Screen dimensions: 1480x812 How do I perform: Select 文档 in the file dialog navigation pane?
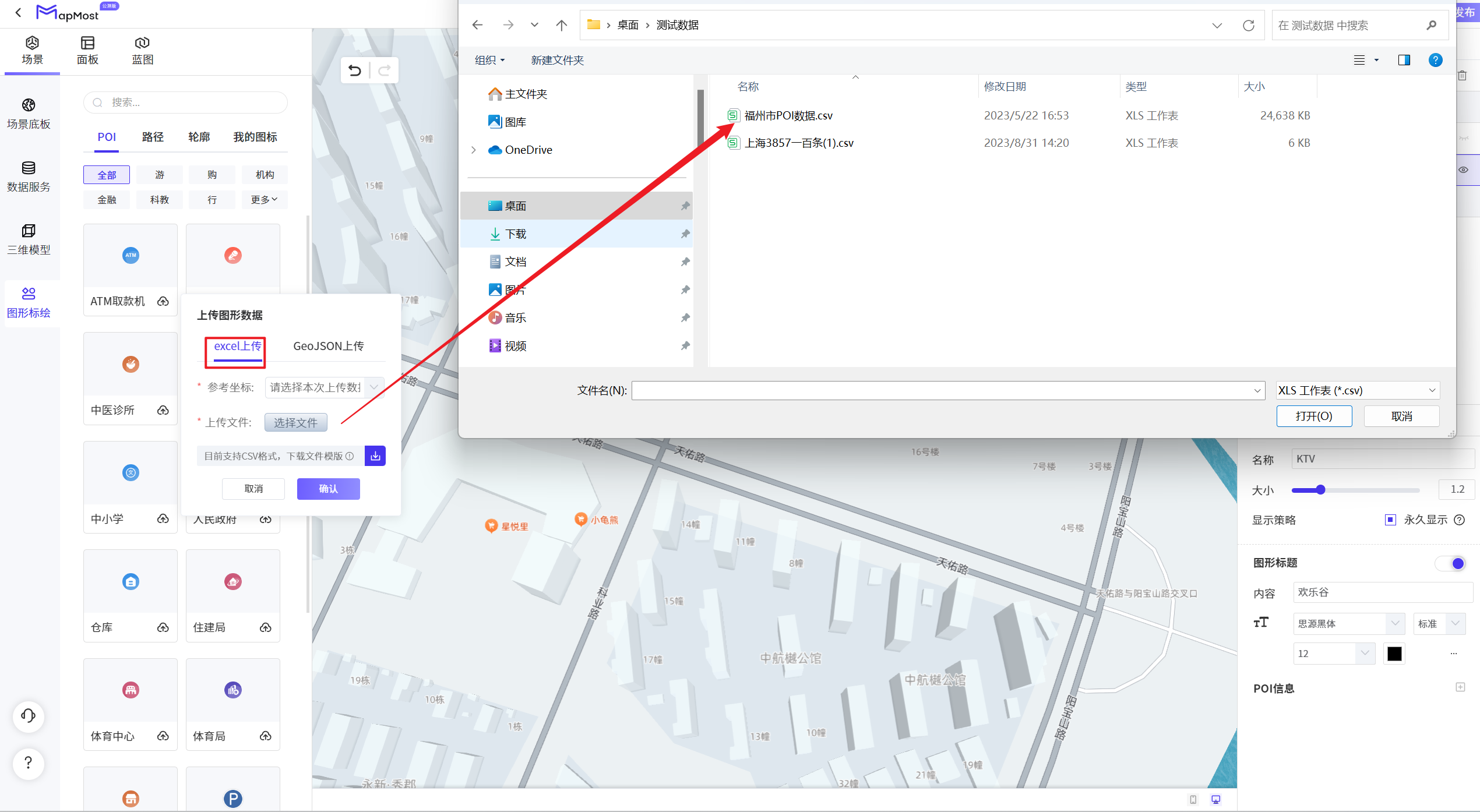pyautogui.click(x=576, y=262)
